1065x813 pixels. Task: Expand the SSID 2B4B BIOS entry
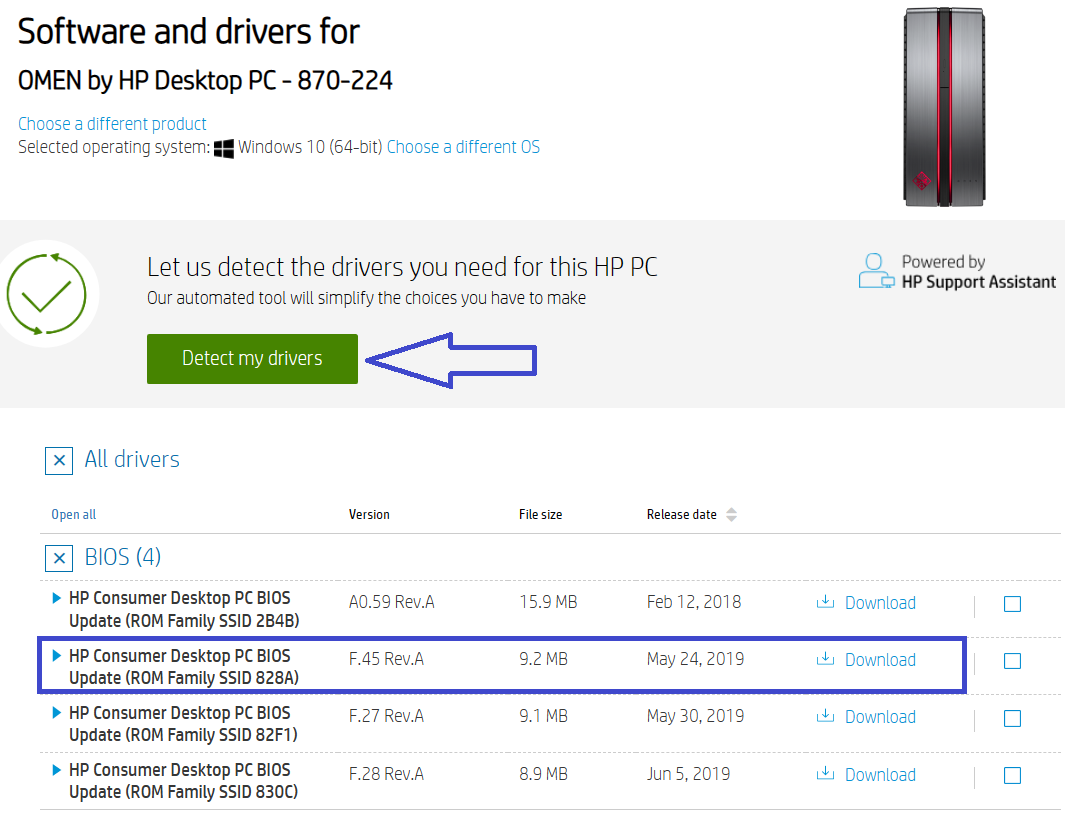(x=56, y=597)
